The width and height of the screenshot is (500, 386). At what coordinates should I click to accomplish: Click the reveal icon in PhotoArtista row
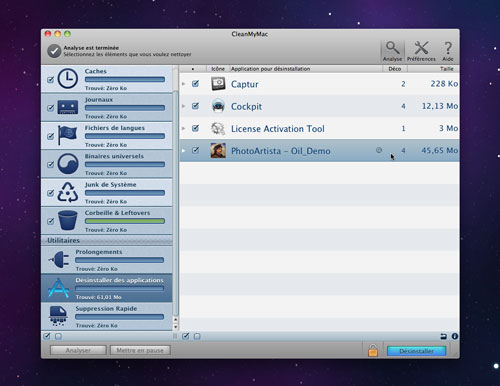379,150
